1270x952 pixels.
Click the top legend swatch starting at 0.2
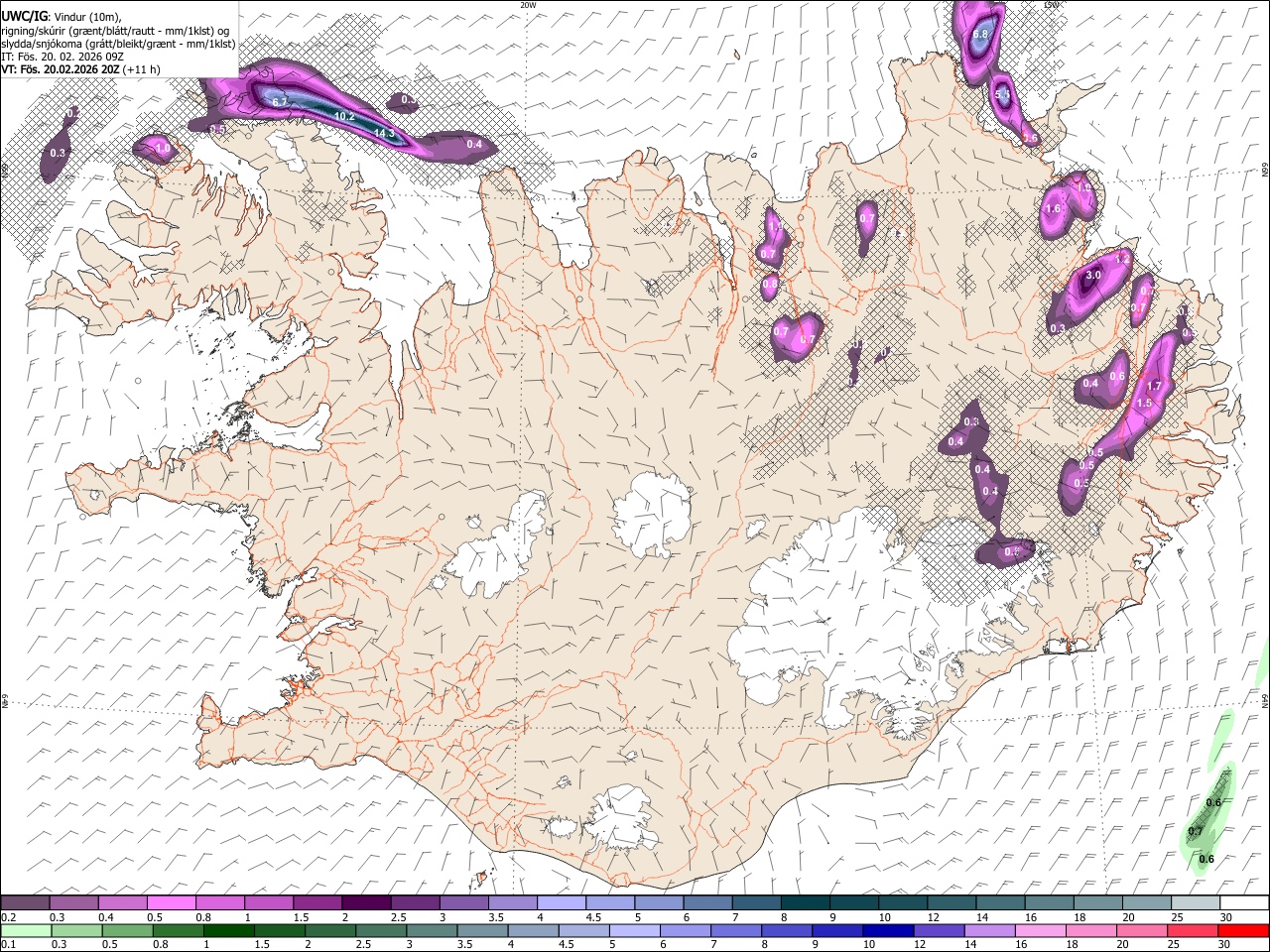(x=26, y=903)
